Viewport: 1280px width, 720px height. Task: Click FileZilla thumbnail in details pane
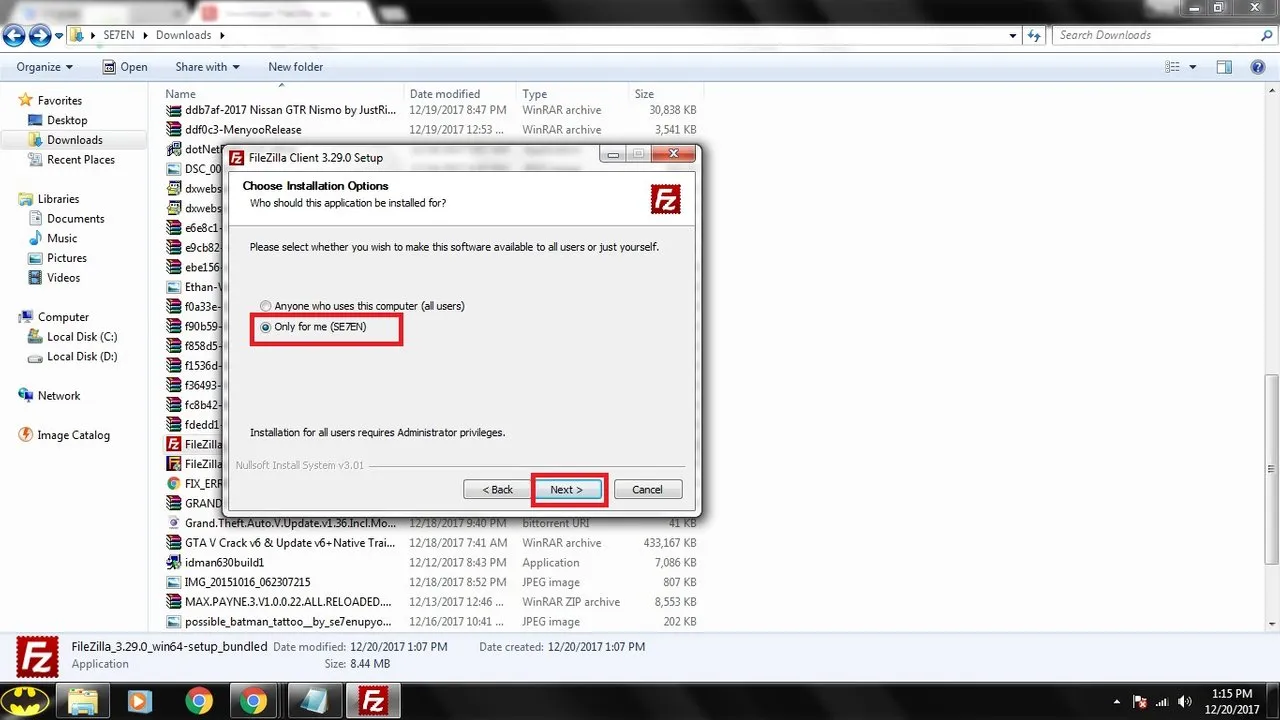coord(37,656)
